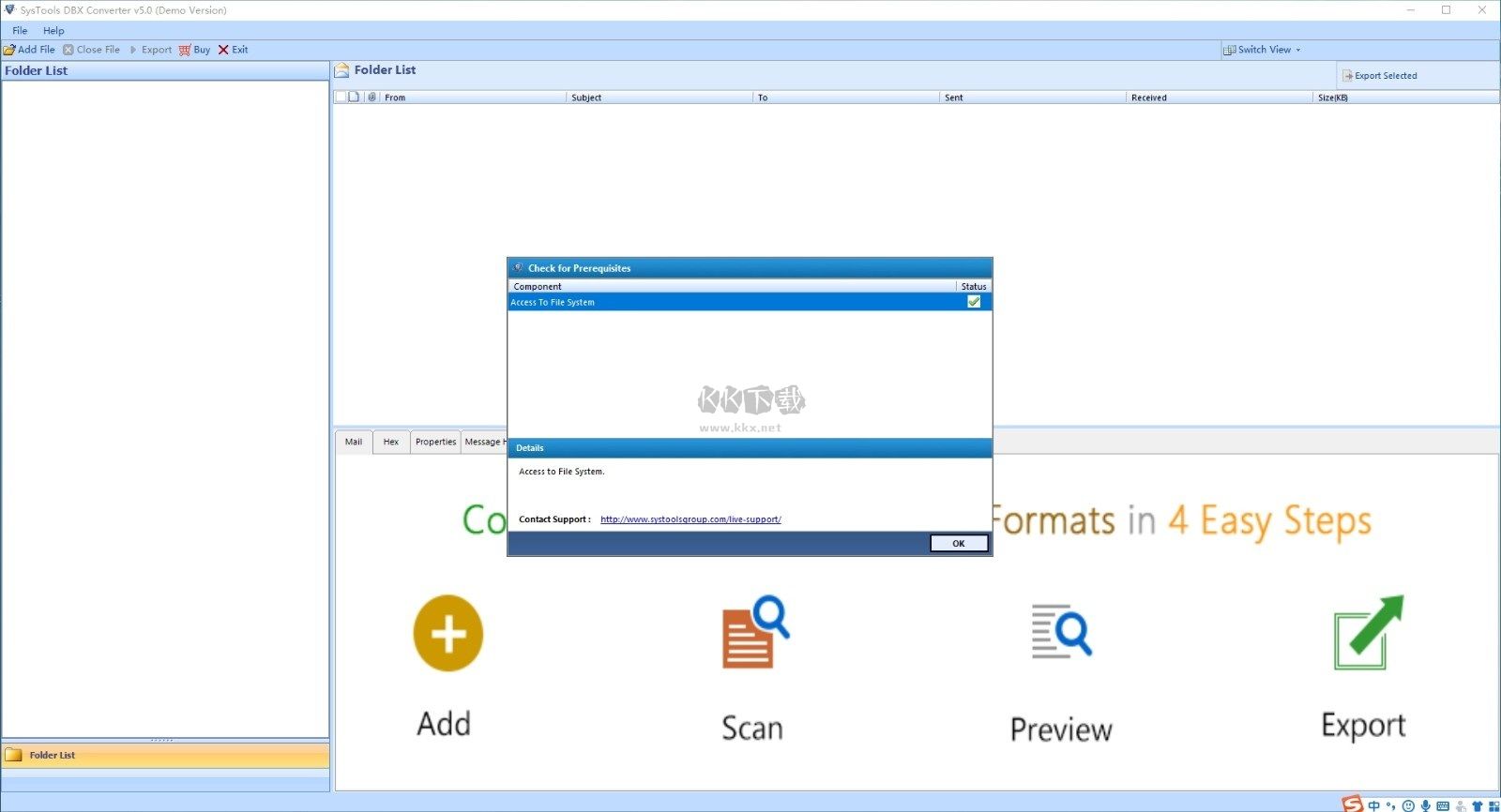This screenshot has width=1501, height=812.
Task: Click the Export Selected icon
Action: point(1347,76)
